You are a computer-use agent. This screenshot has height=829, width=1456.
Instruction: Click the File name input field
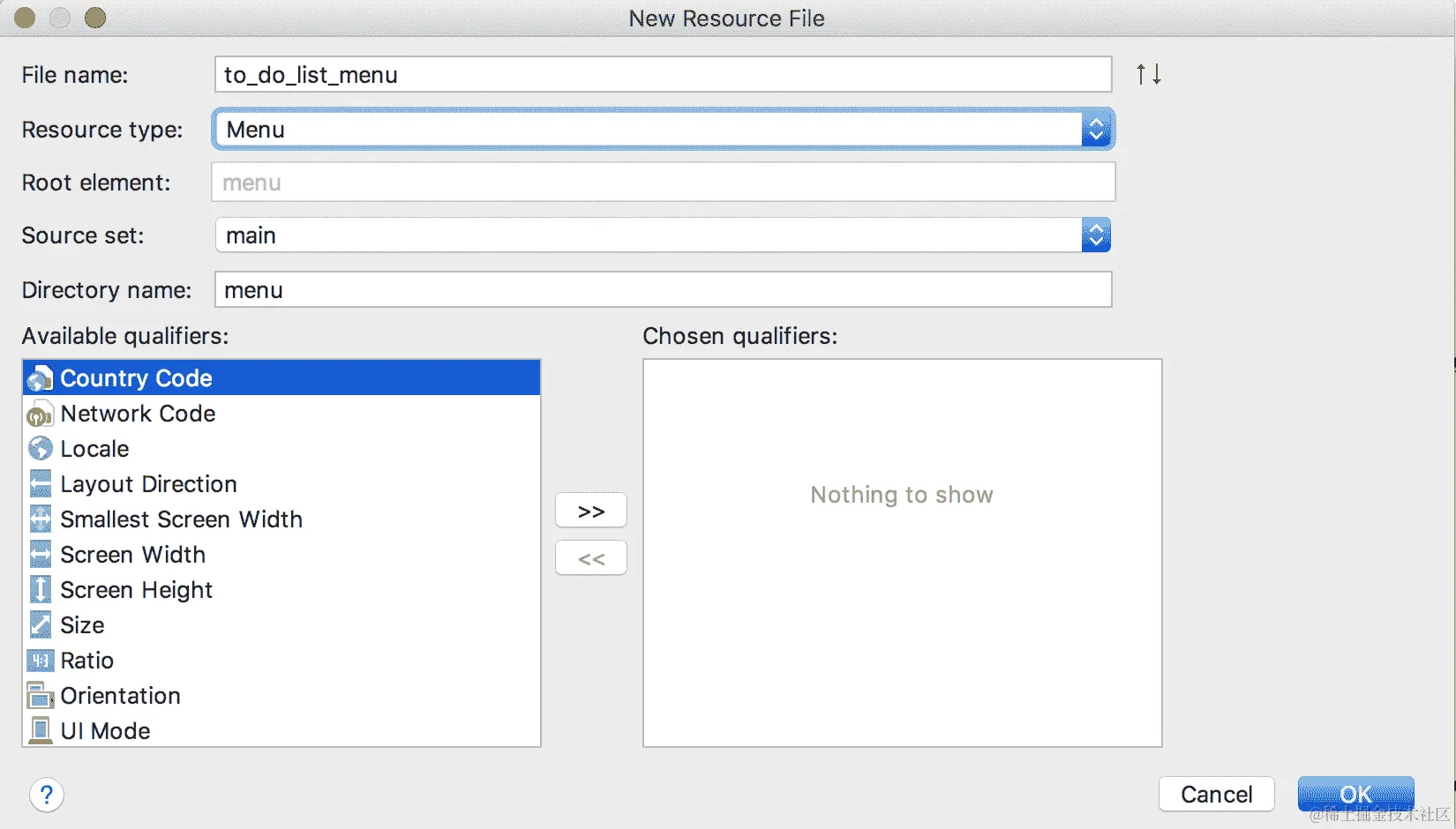click(663, 75)
